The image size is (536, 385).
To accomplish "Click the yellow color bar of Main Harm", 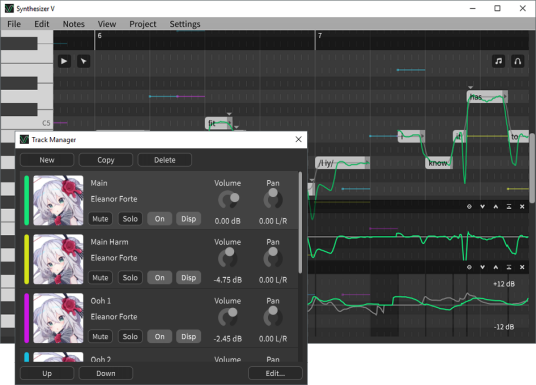I will click(x=27, y=259).
